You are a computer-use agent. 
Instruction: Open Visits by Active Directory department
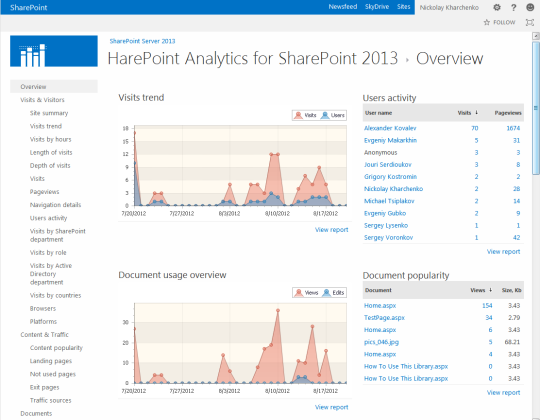click(51, 274)
